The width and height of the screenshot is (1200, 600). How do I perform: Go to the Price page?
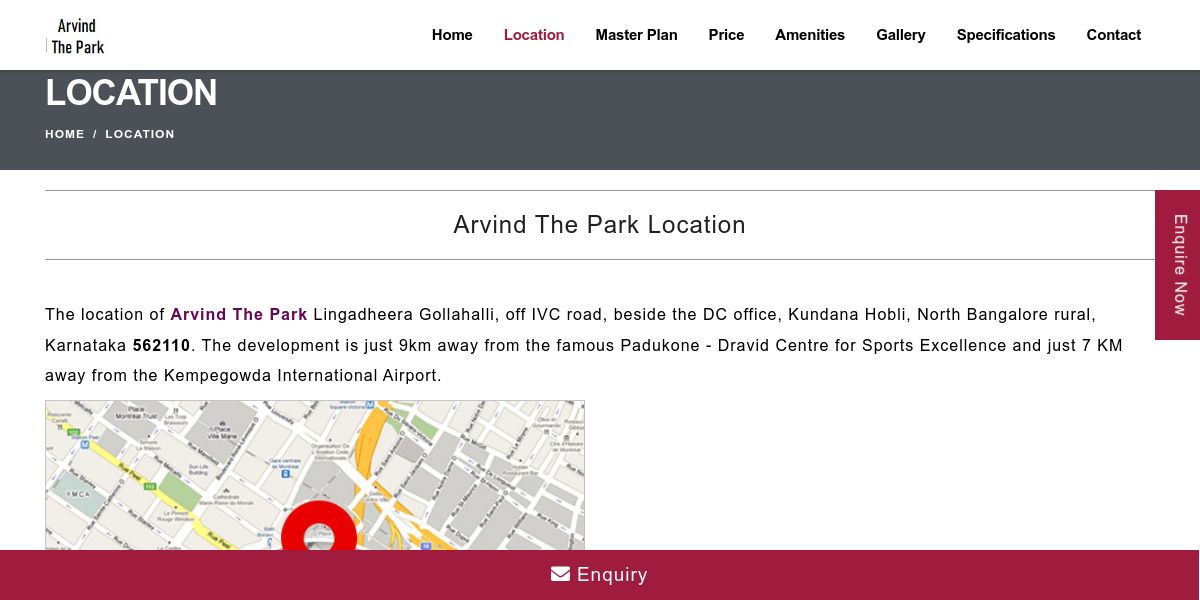tap(726, 35)
